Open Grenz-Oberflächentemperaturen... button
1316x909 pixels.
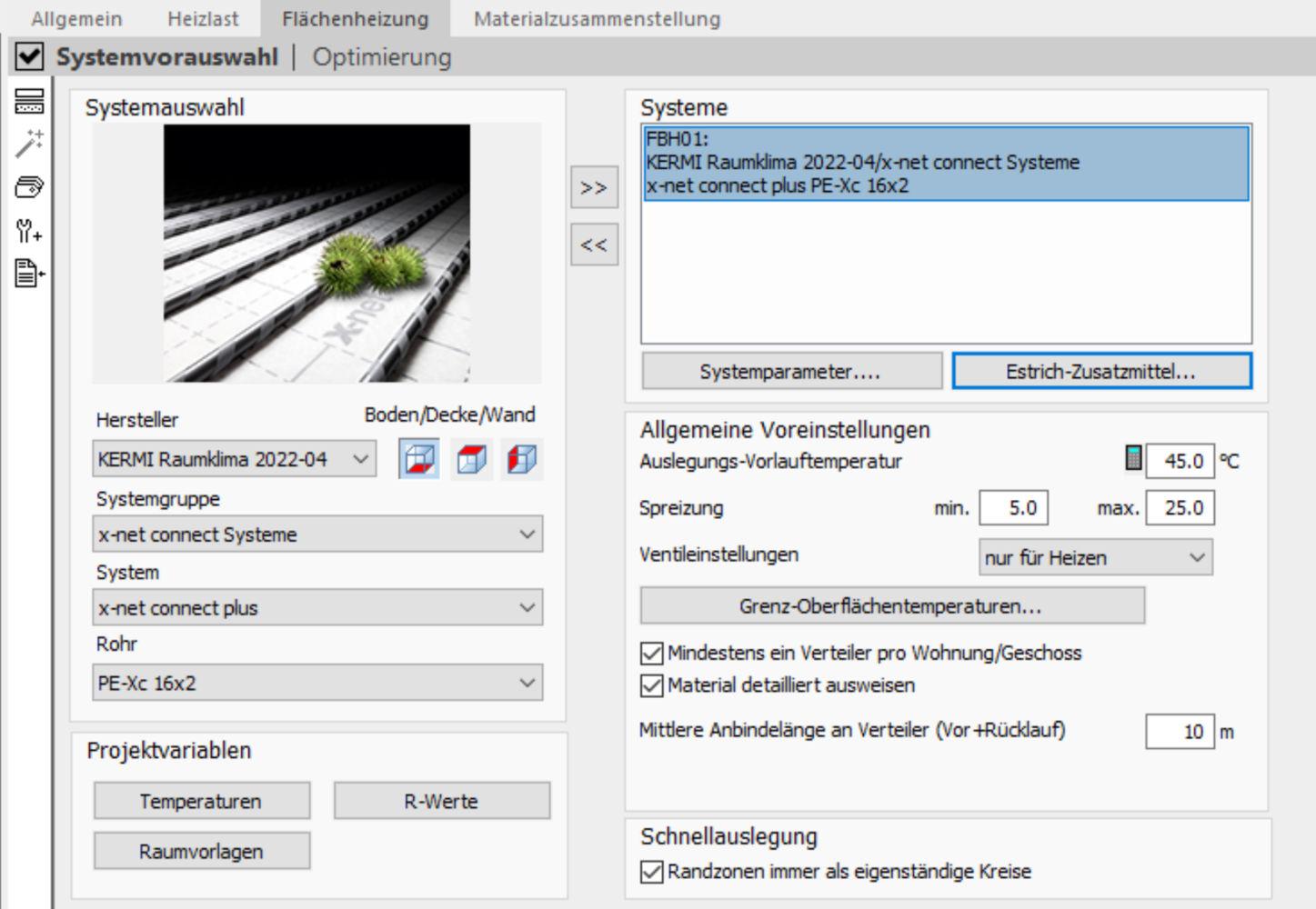click(x=892, y=605)
